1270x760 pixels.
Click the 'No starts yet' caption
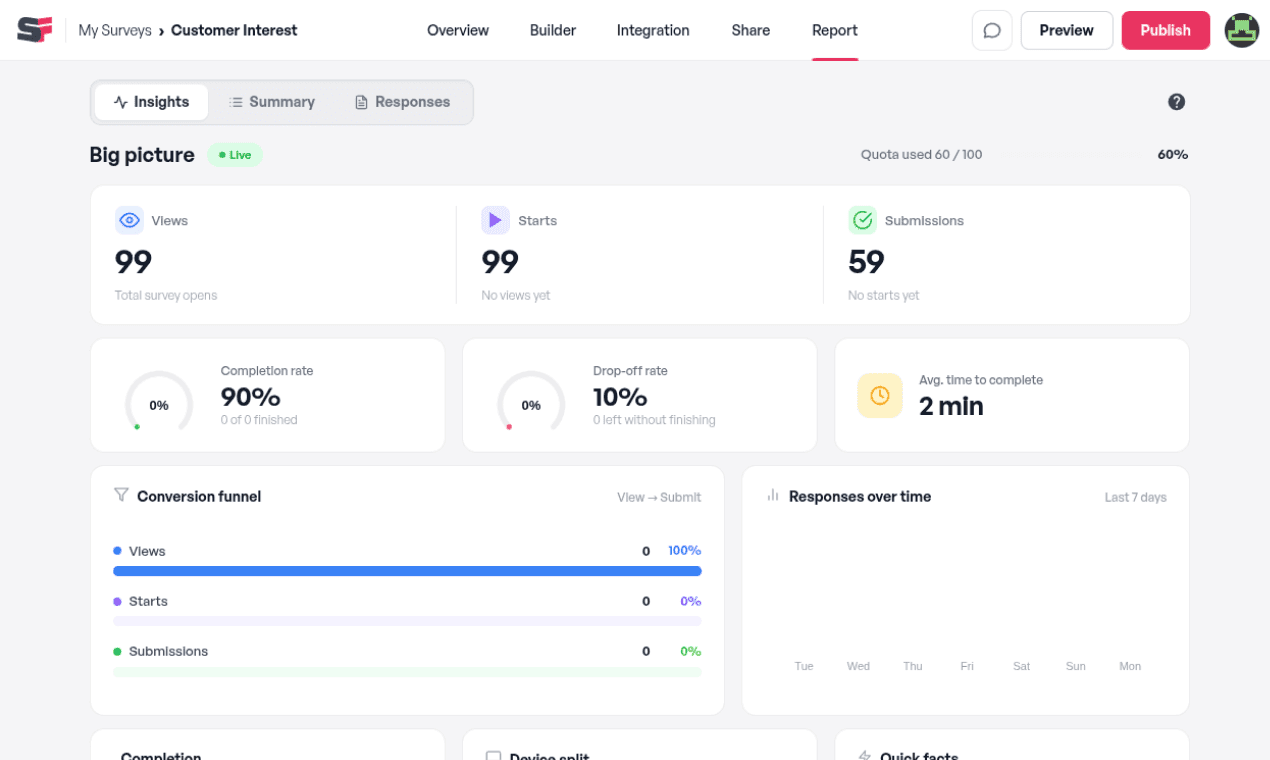click(884, 296)
